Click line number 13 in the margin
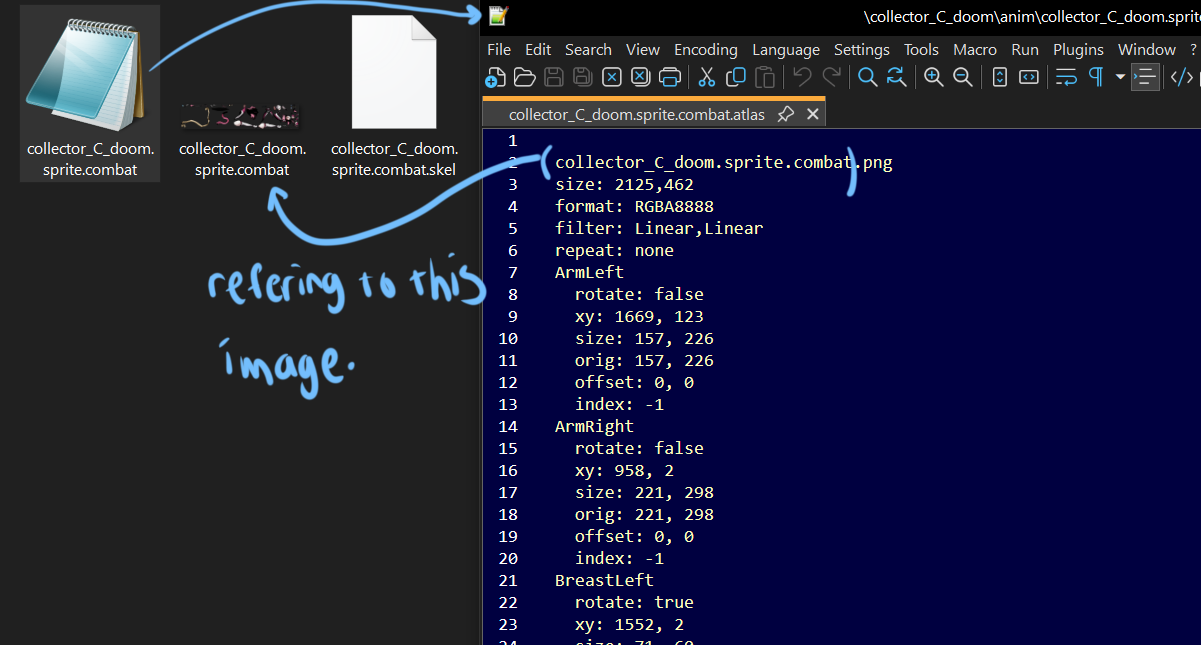Viewport: 1201px width, 645px height. pyautogui.click(x=508, y=404)
